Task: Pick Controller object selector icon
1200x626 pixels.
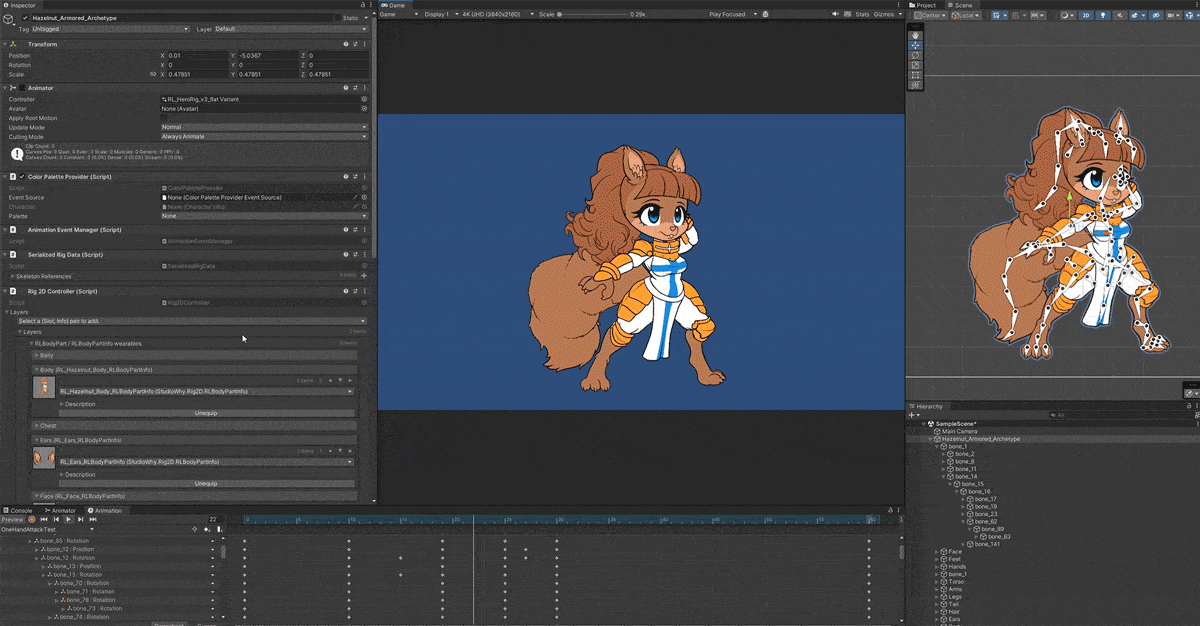Action: (364, 99)
